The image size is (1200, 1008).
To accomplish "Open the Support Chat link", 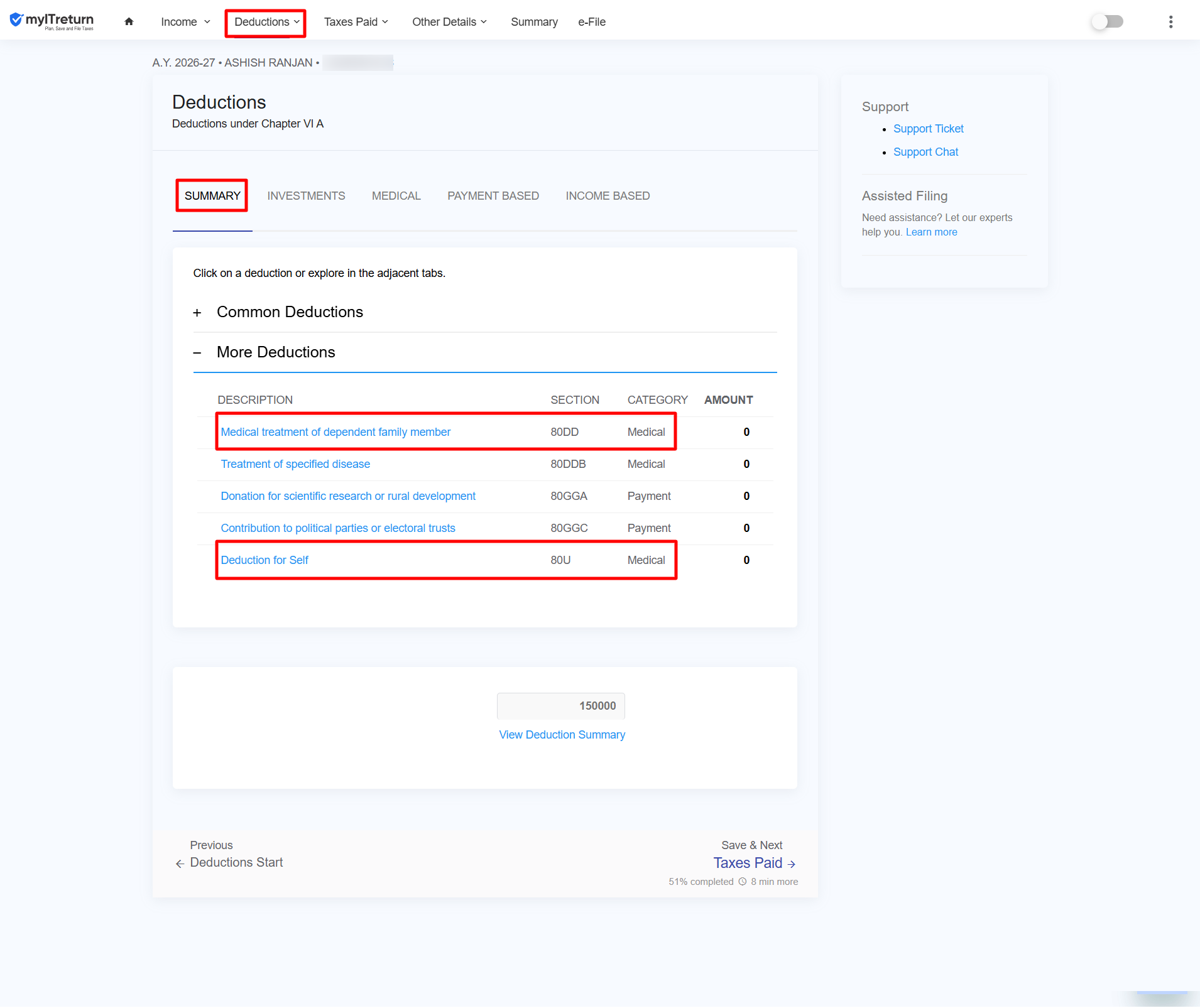I will click(925, 152).
